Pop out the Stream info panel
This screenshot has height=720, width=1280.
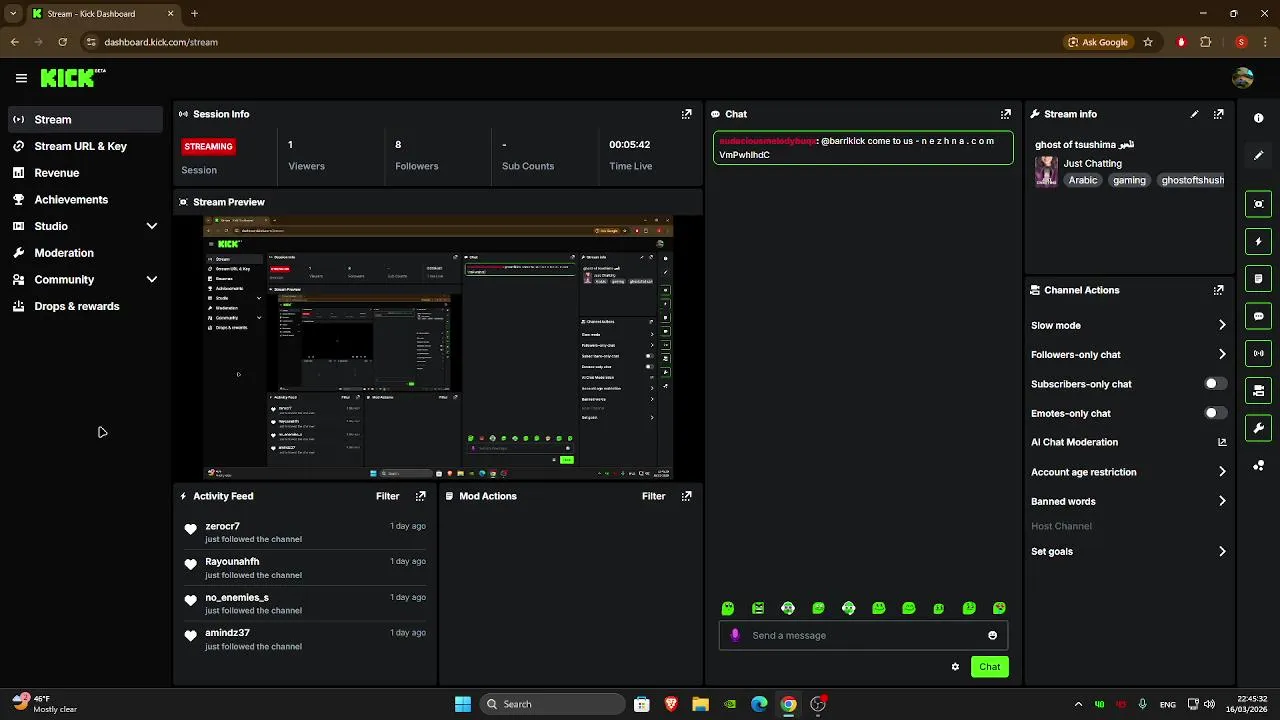point(1218,114)
